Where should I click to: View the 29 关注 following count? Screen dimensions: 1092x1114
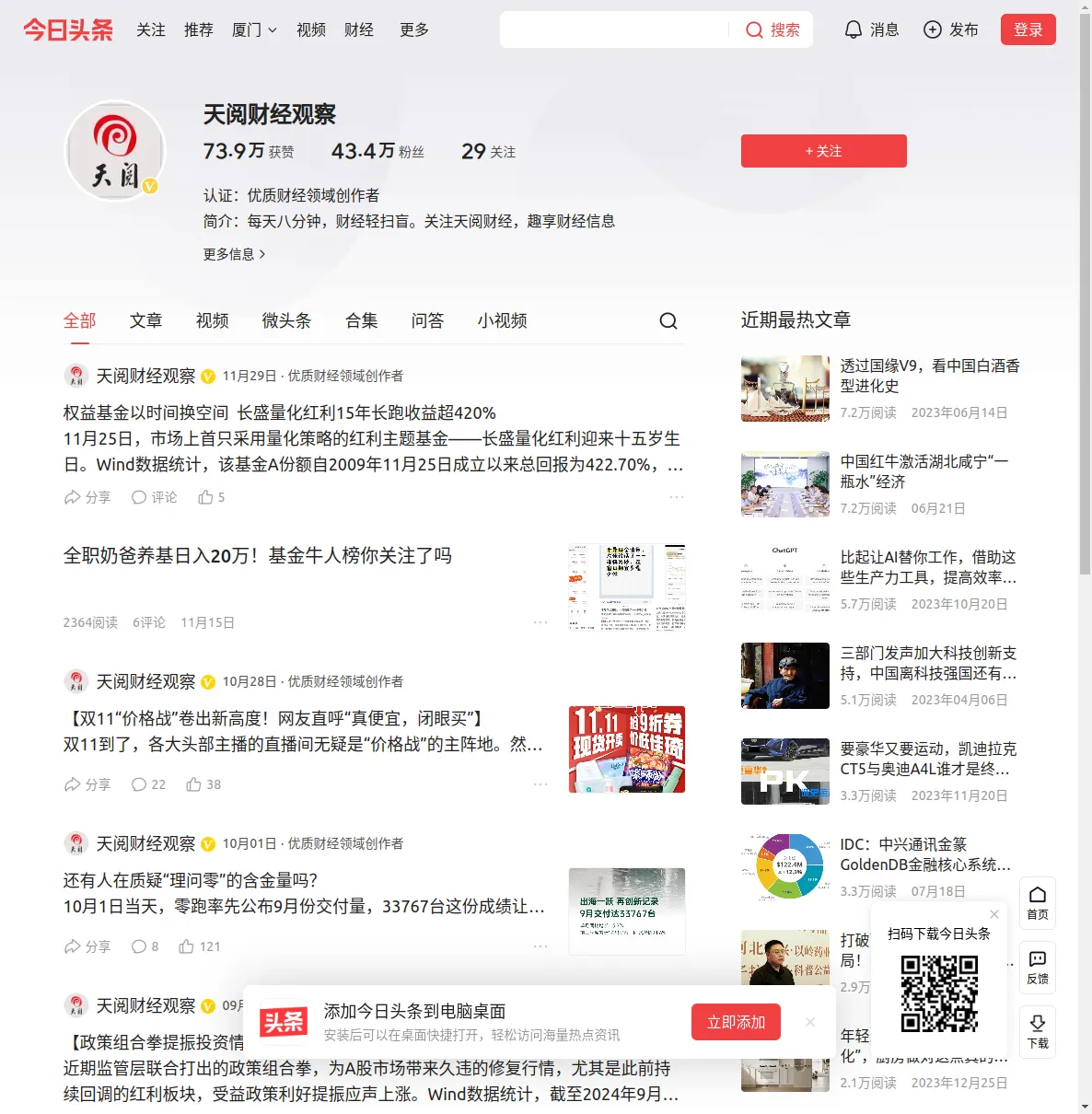[488, 151]
